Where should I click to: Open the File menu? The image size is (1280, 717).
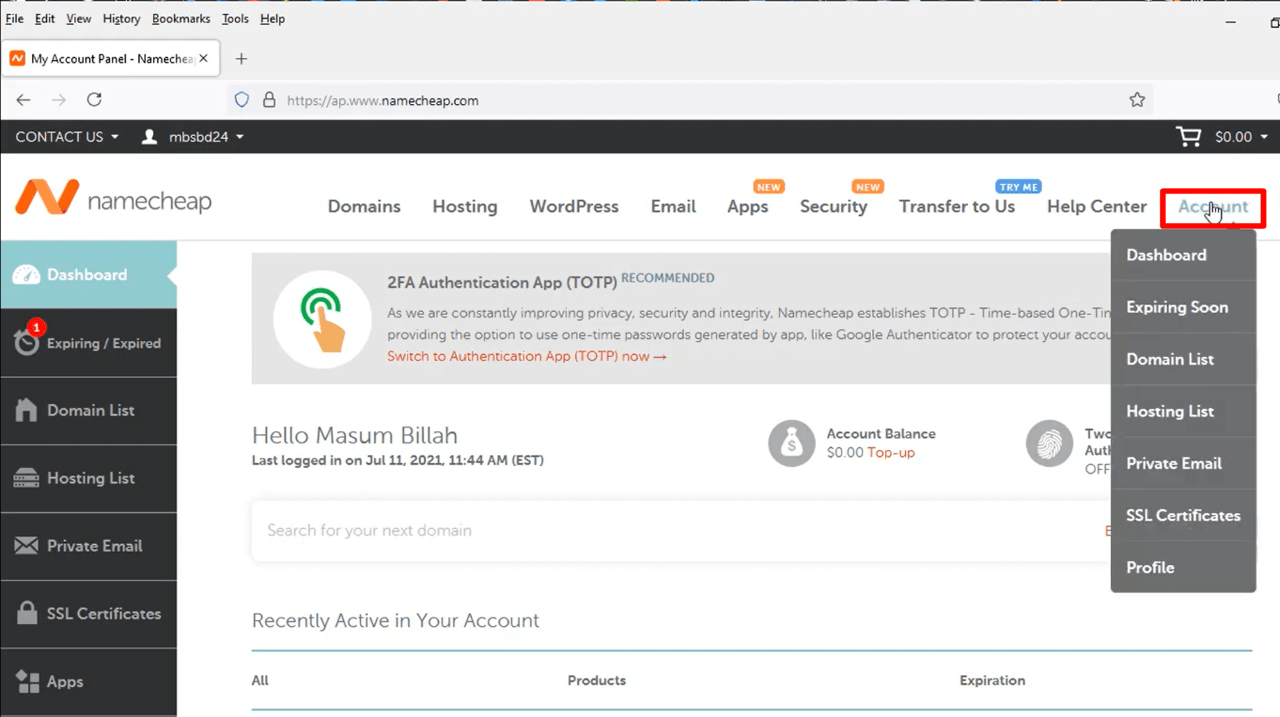[x=14, y=19]
